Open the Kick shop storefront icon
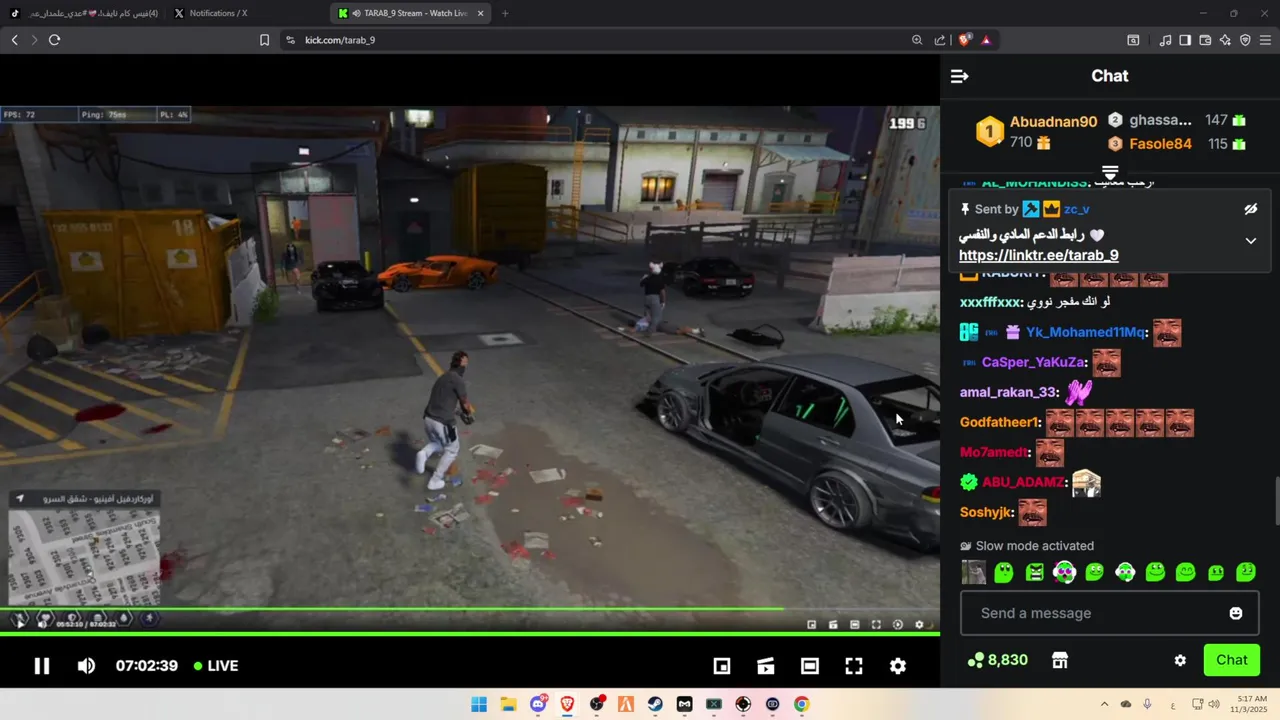The image size is (1280, 720). coord(1059,660)
